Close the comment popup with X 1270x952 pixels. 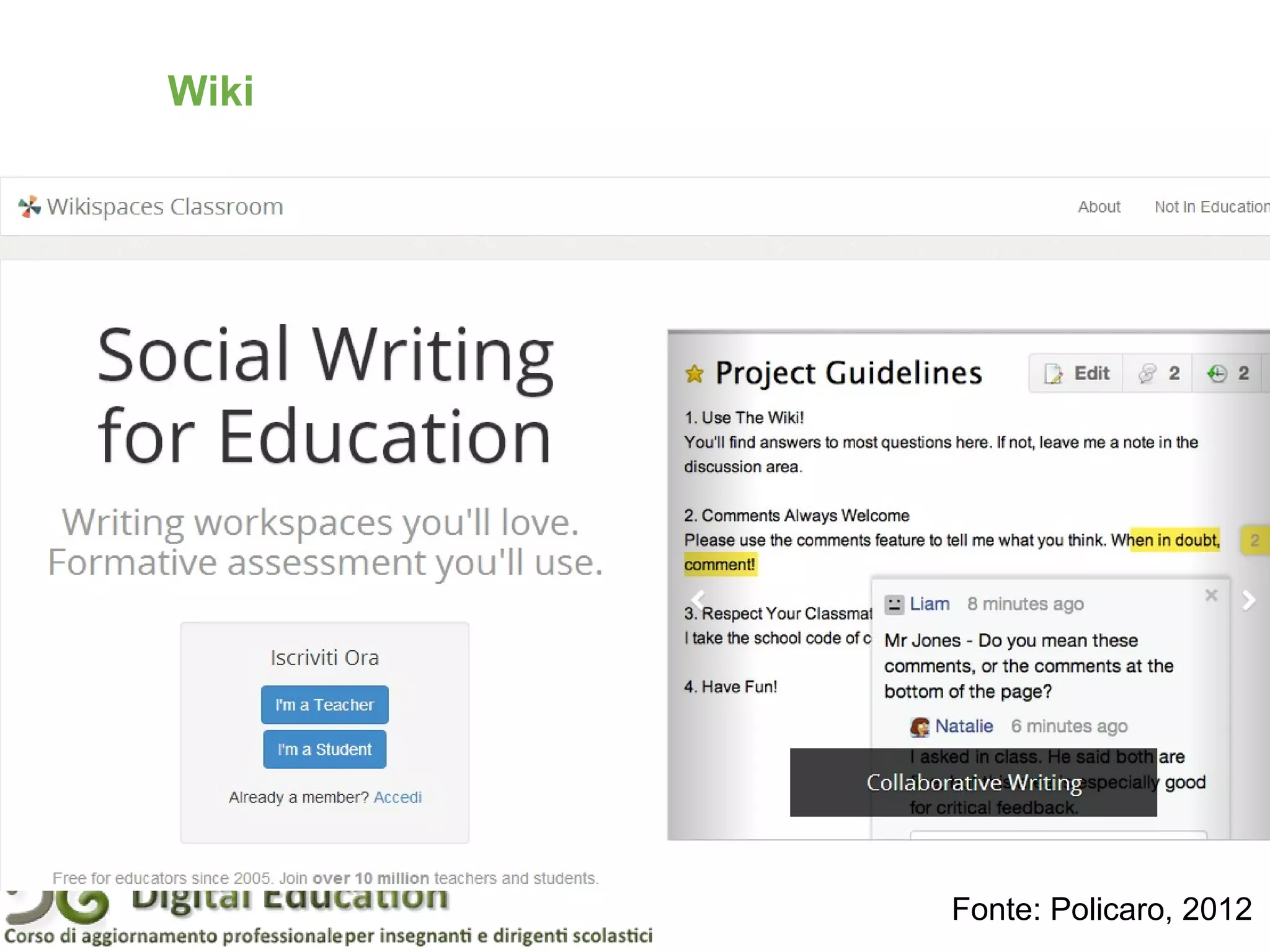pos(1211,596)
